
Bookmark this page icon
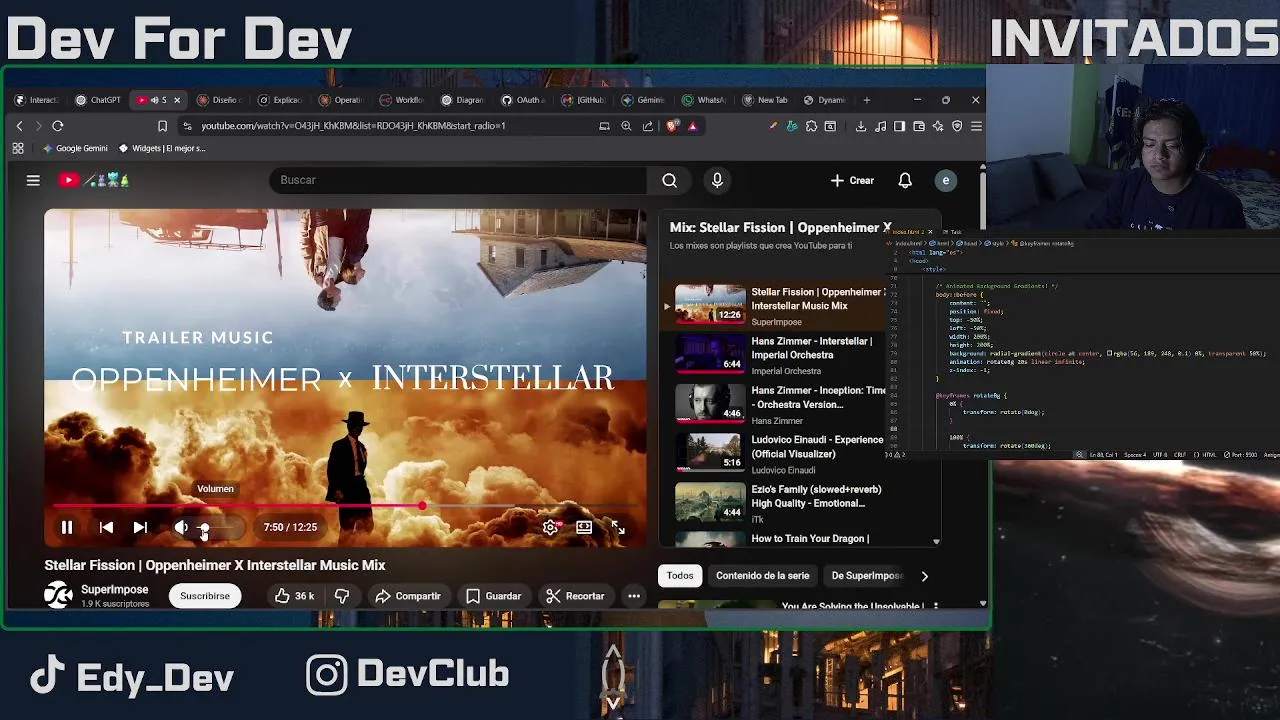click(162, 126)
